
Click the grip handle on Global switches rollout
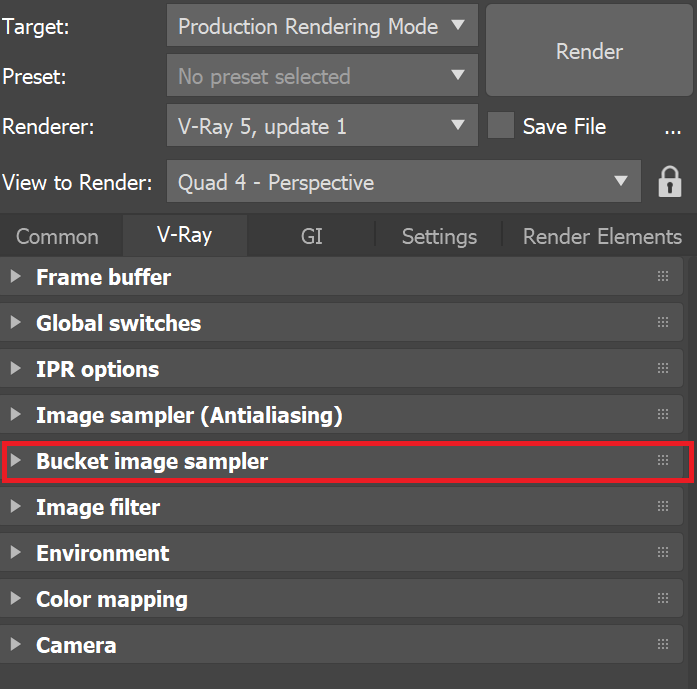662,323
